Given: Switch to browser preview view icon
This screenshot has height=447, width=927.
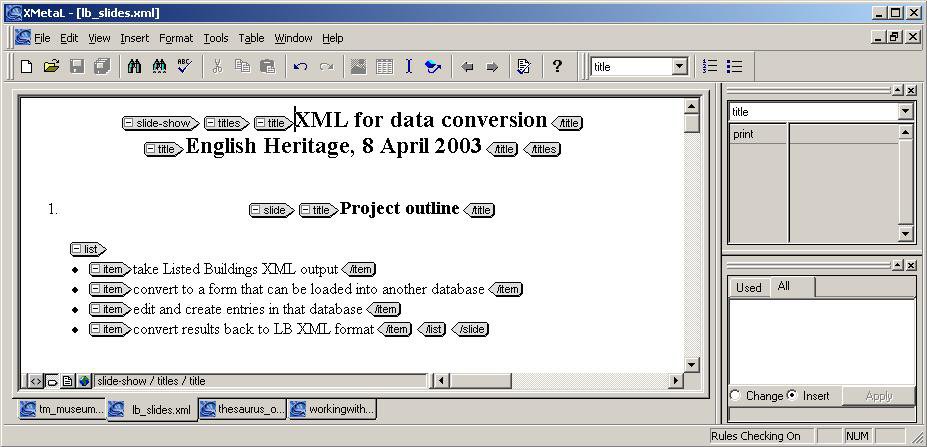Looking at the screenshot, I should coord(84,381).
